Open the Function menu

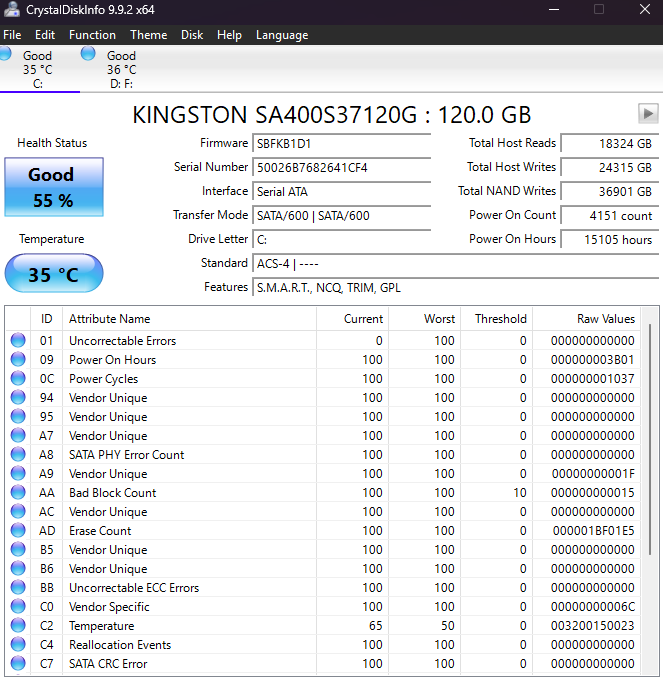click(92, 35)
